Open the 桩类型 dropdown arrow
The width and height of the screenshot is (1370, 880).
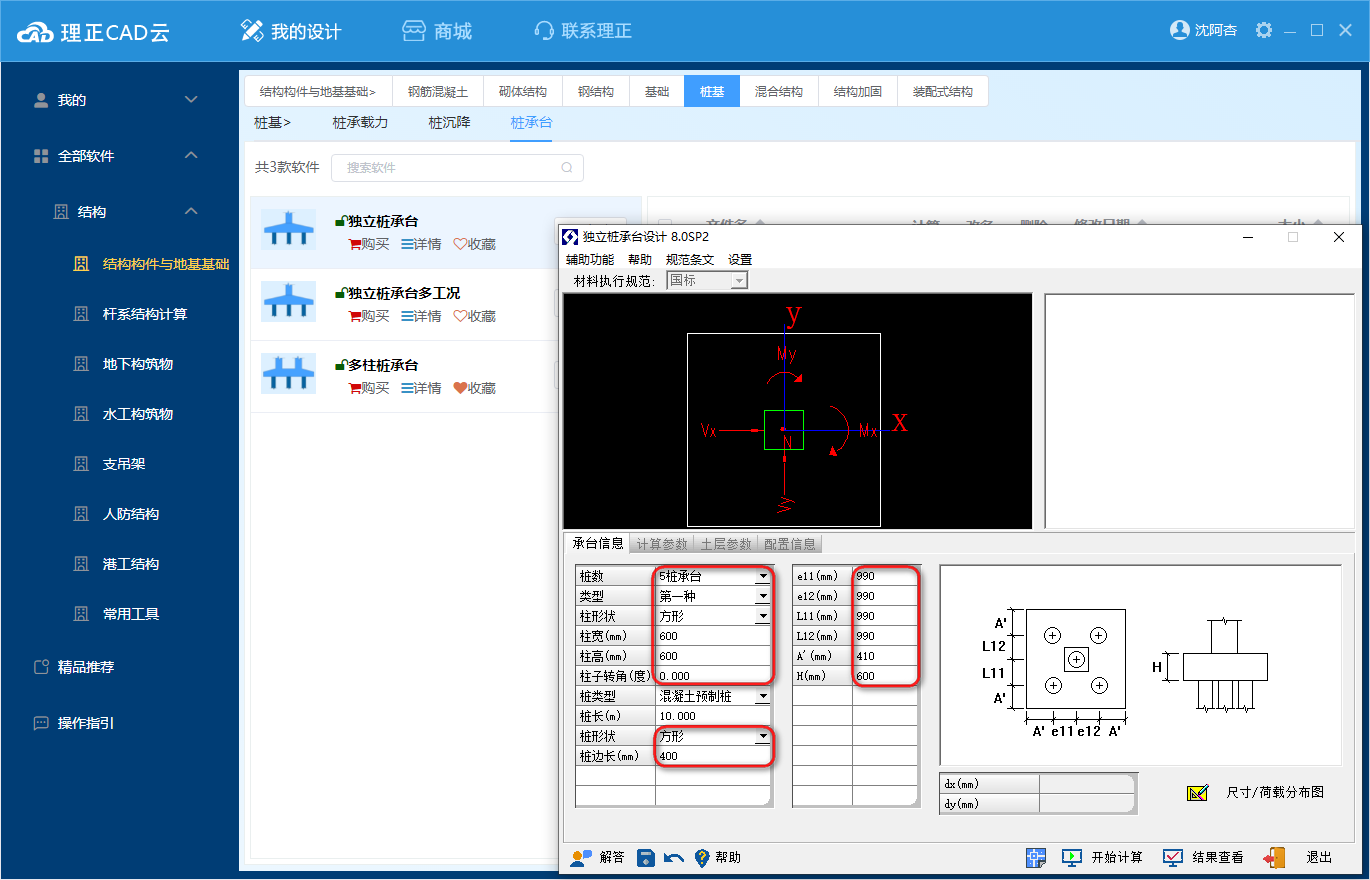(762, 697)
